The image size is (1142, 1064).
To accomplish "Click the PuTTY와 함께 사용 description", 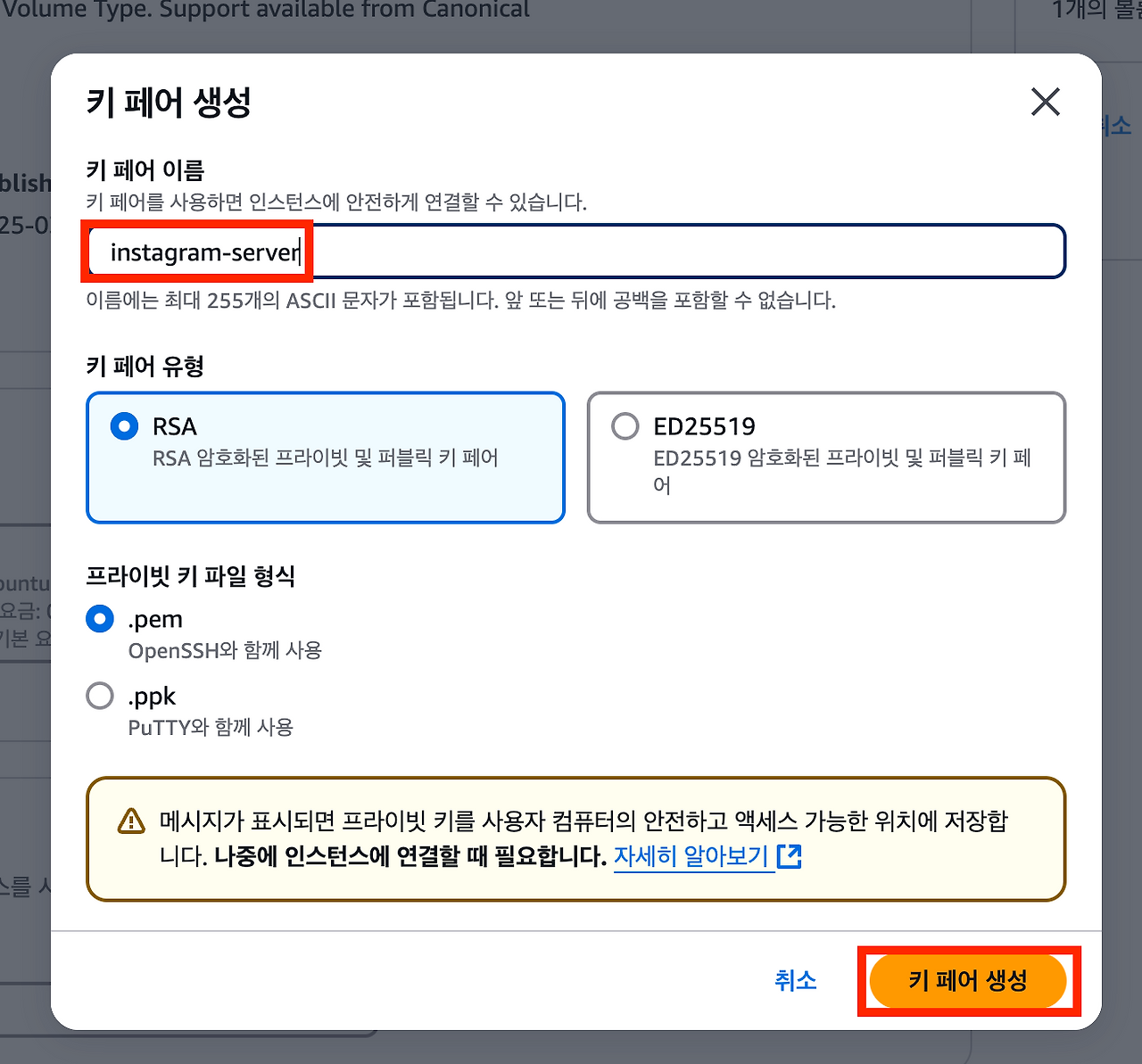I will (211, 727).
